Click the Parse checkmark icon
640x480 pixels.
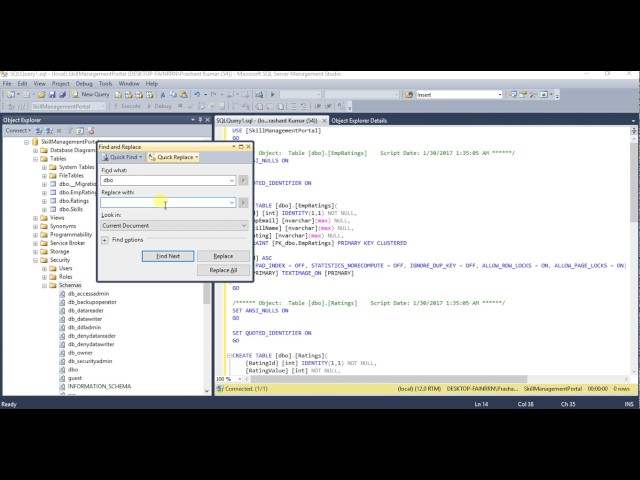[190, 106]
